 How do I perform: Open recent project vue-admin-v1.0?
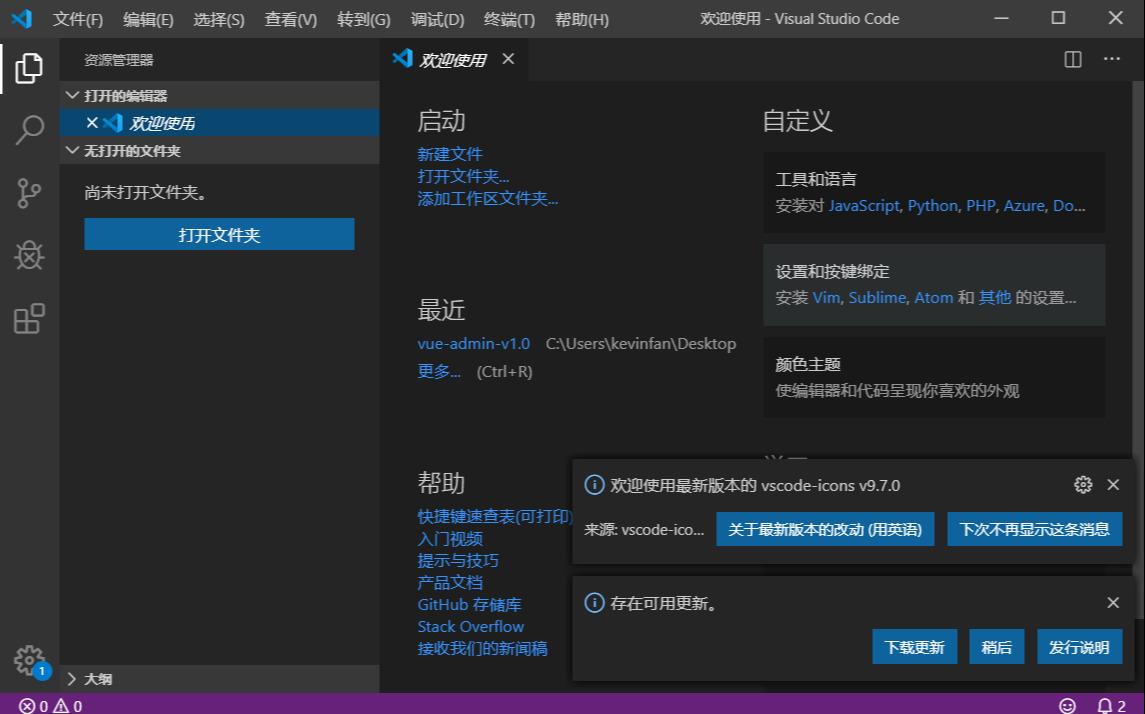473,343
